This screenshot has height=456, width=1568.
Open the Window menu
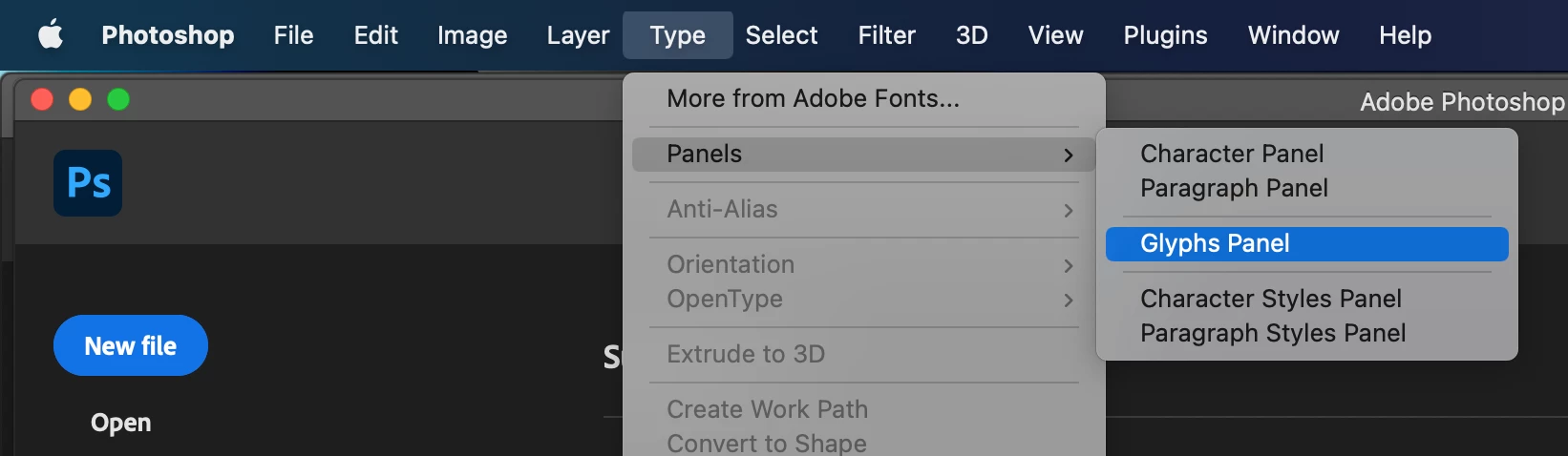(x=1293, y=35)
